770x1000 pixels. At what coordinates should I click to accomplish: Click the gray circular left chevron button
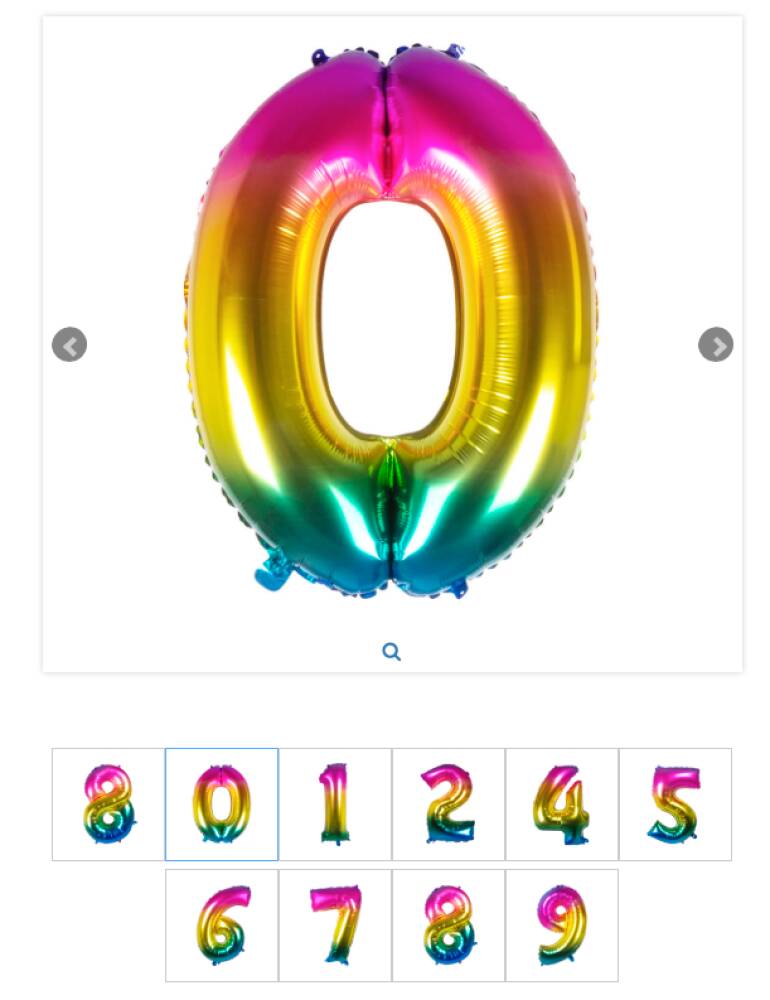click(69, 344)
